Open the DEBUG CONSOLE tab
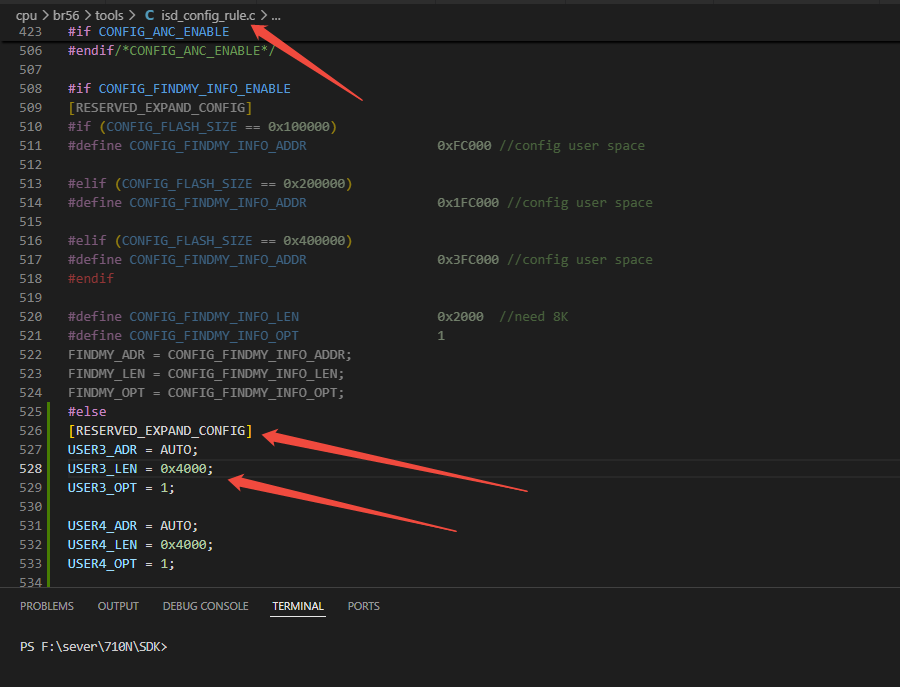The image size is (900, 687). click(205, 606)
